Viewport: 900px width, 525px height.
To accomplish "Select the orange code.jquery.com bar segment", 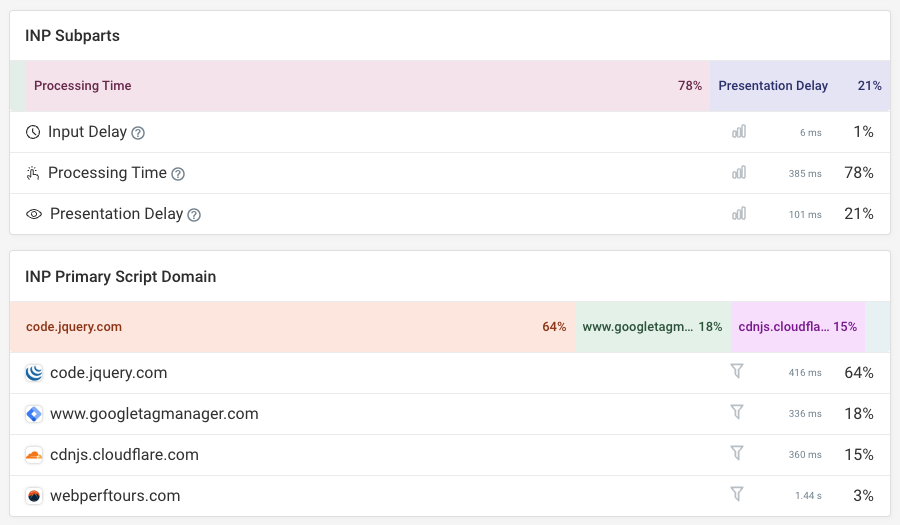I will tap(292, 327).
